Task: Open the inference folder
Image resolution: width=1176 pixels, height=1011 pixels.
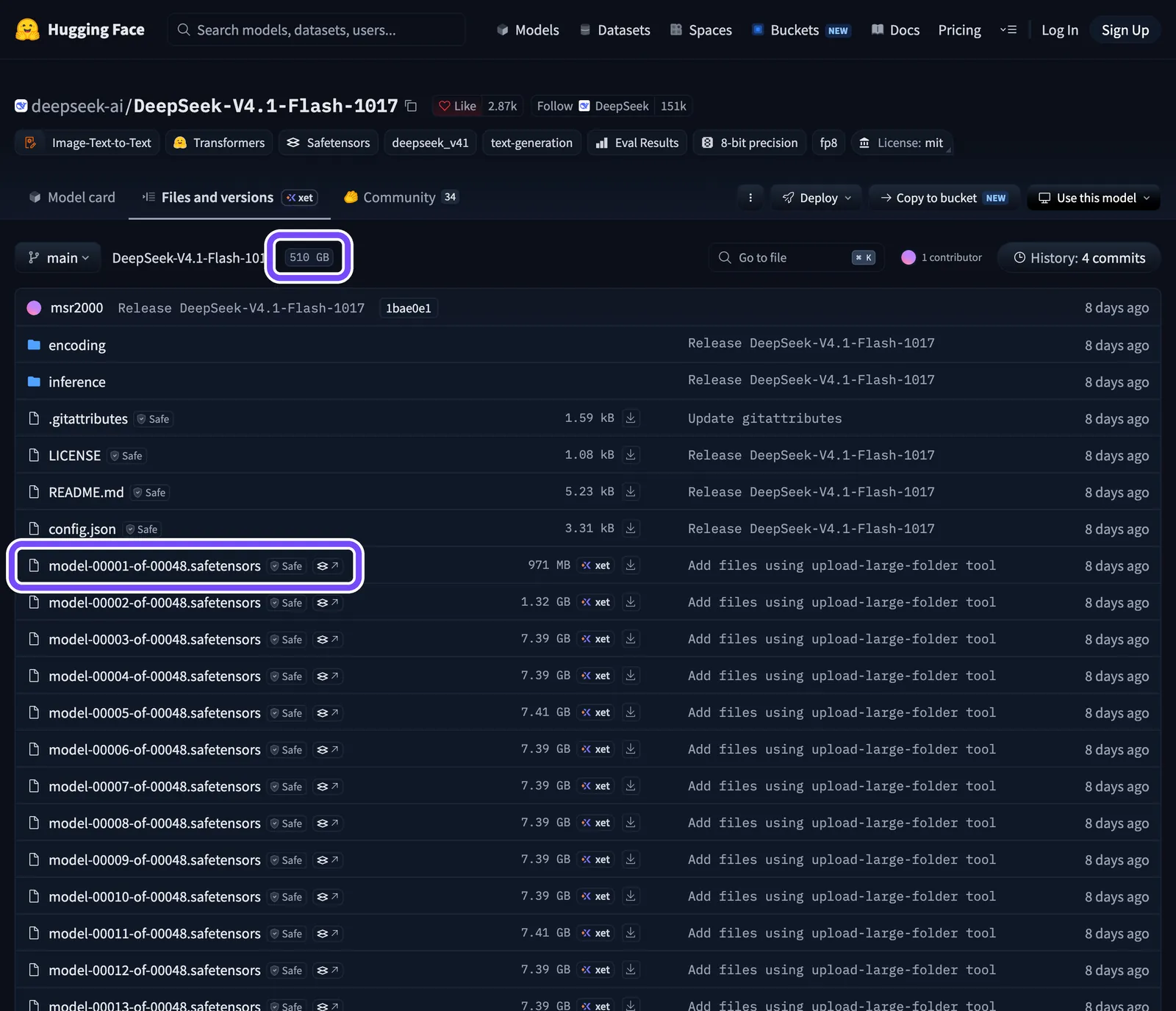Action: point(76,382)
